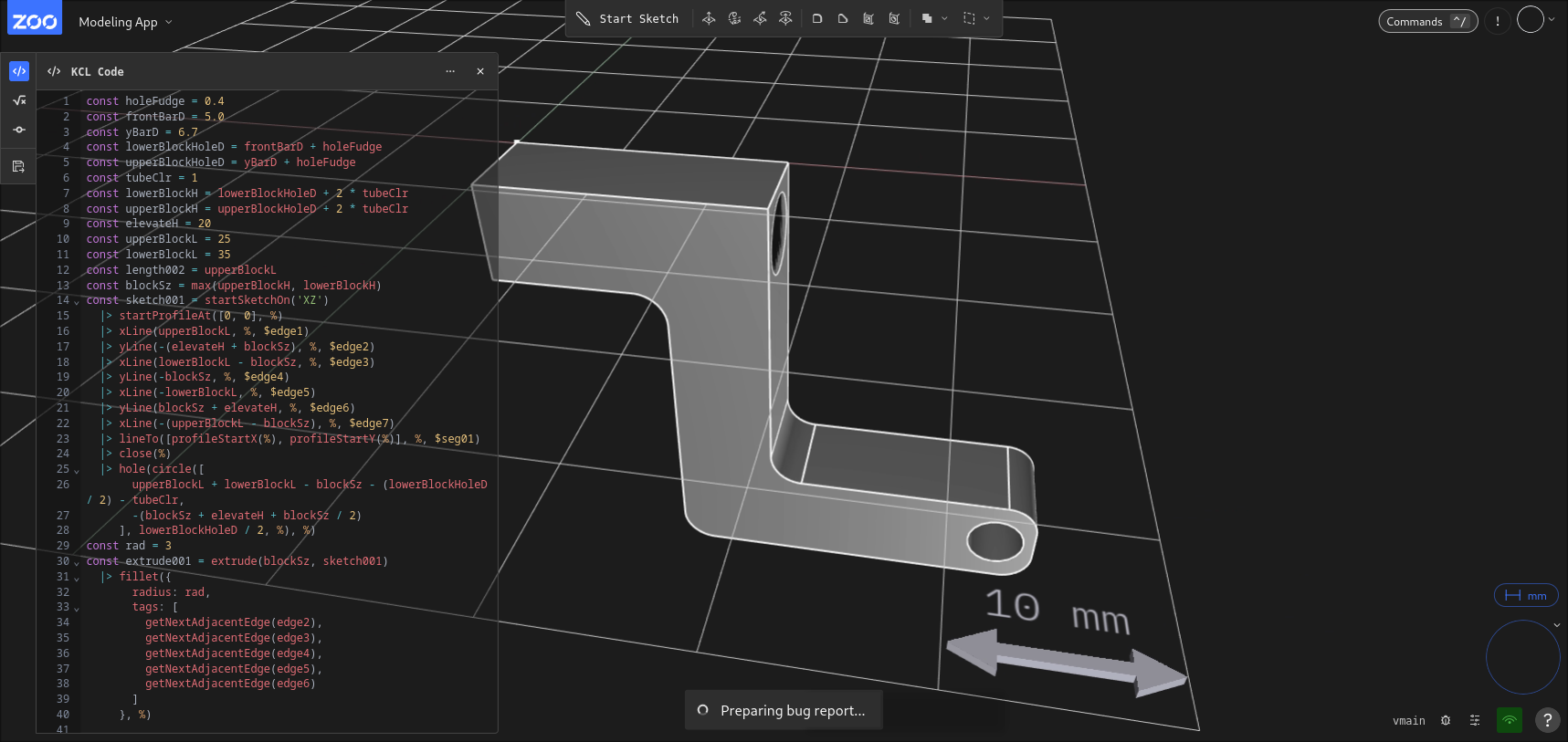Image resolution: width=1568 pixels, height=742 pixels.
Task: Select the Shell tool in the toolbar
Action: tap(868, 18)
